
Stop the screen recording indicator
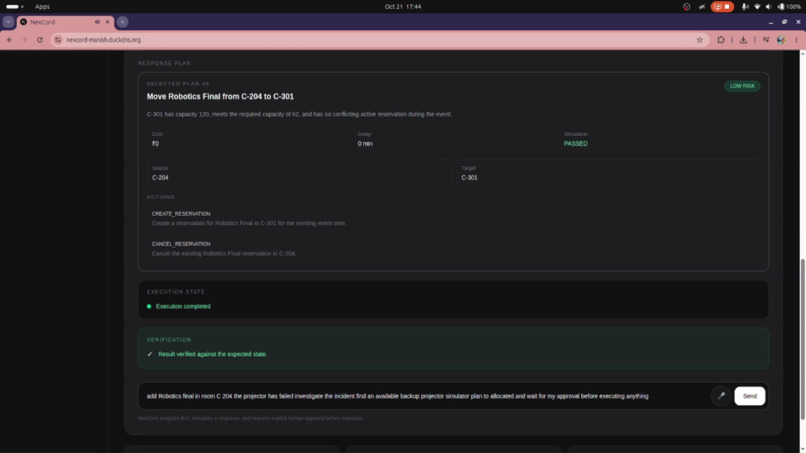(x=722, y=7)
